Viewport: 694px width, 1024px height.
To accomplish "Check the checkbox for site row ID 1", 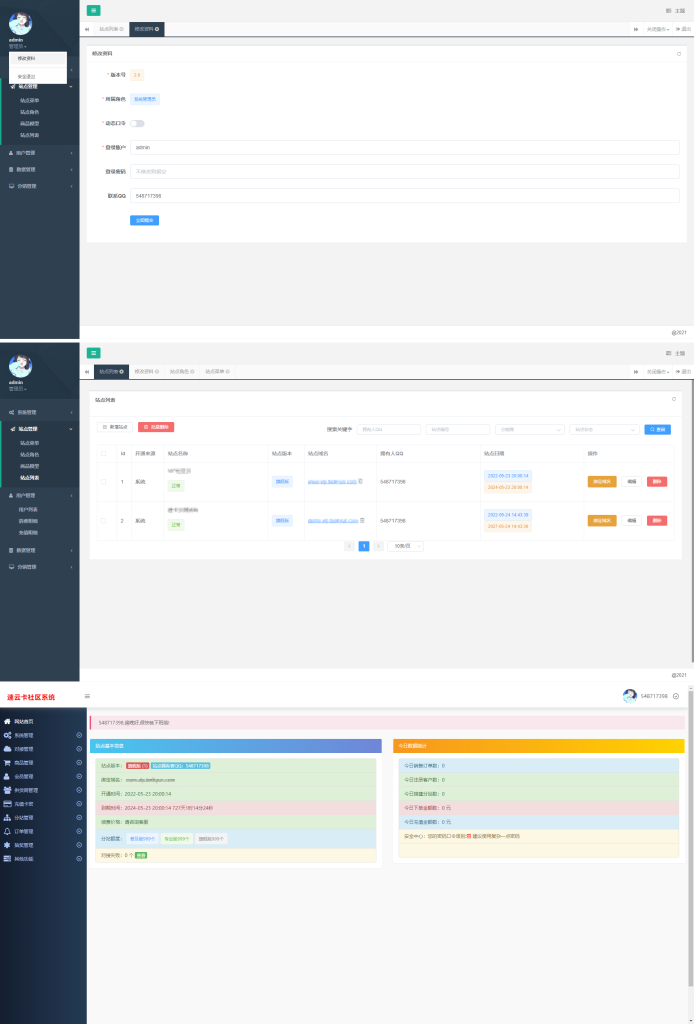I will pos(103,481).
